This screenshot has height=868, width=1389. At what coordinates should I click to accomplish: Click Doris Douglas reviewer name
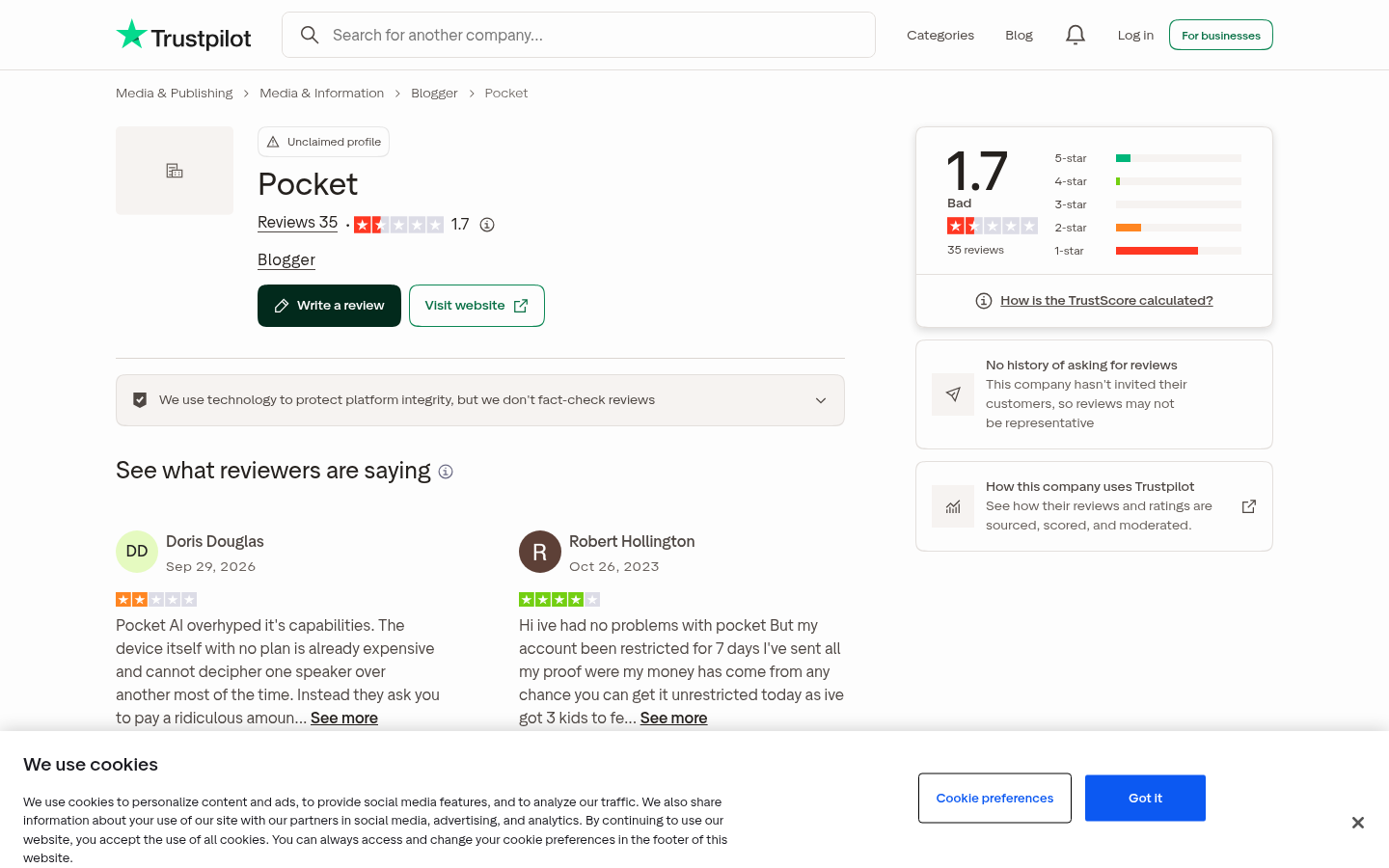pyautogui.click(x=215, y=542)
